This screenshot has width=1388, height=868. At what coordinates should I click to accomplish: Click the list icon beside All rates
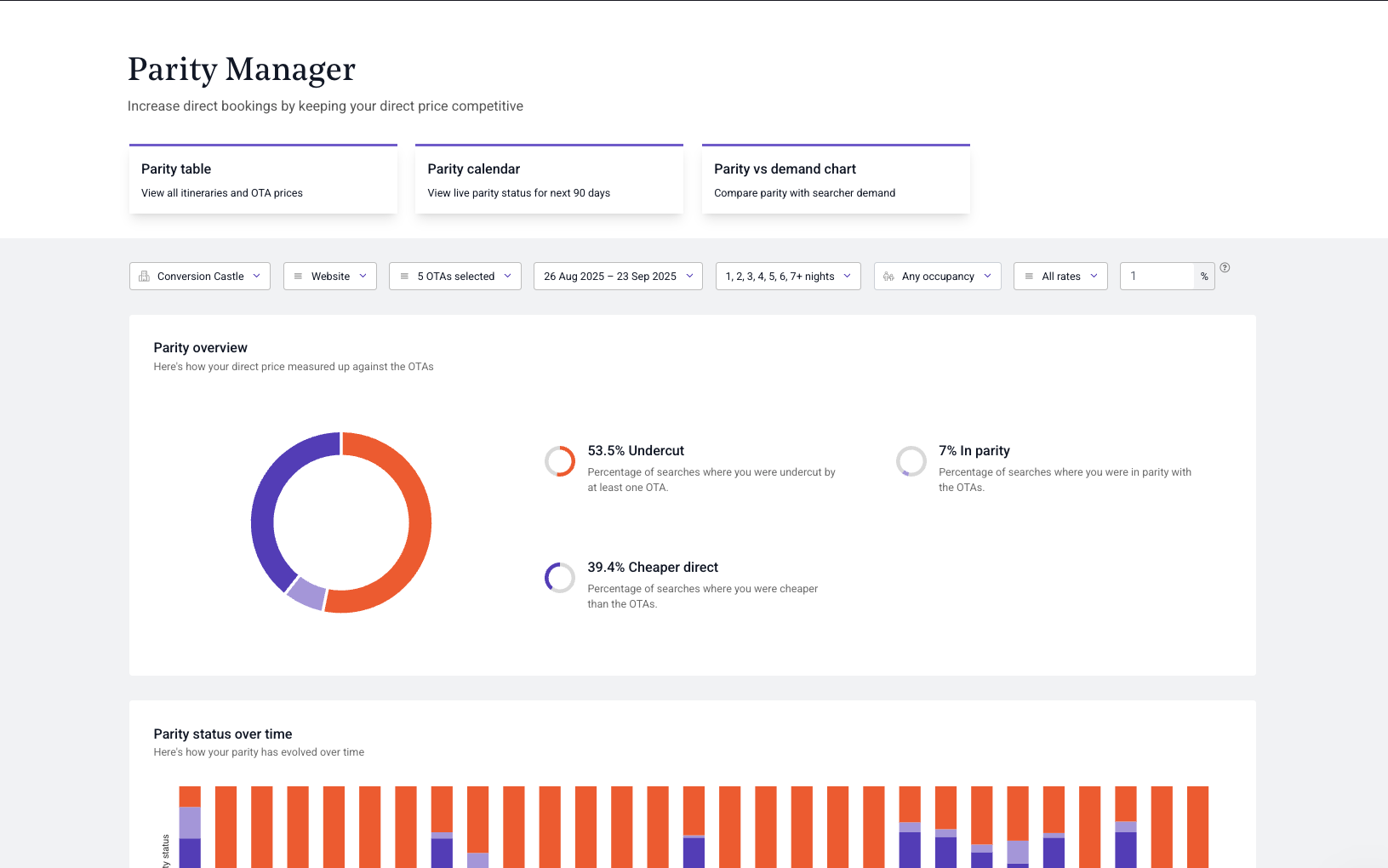[1029, 277]
